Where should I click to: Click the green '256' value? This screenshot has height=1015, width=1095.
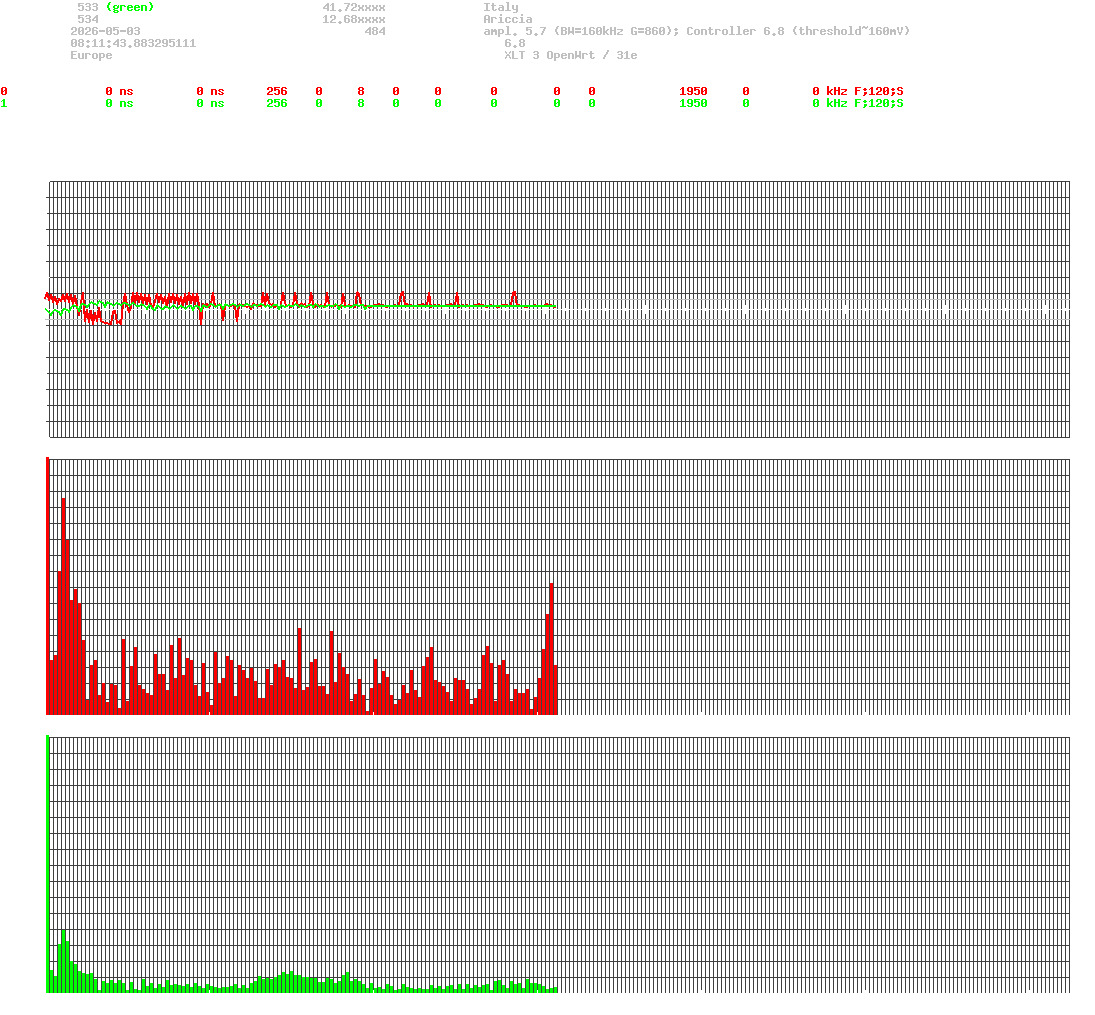tap(277, 103)
